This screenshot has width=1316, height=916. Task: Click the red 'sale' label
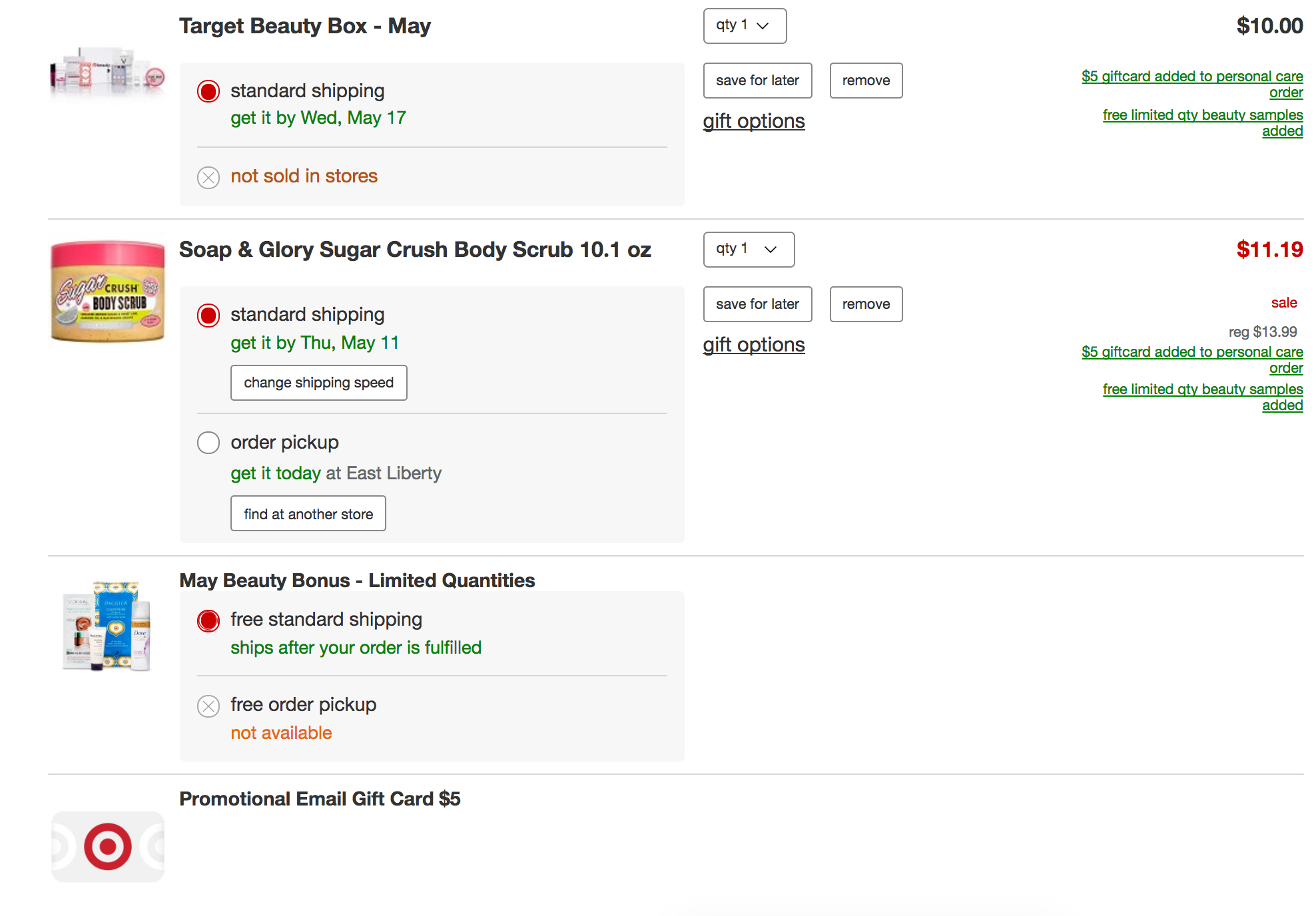coord(1284,303)
